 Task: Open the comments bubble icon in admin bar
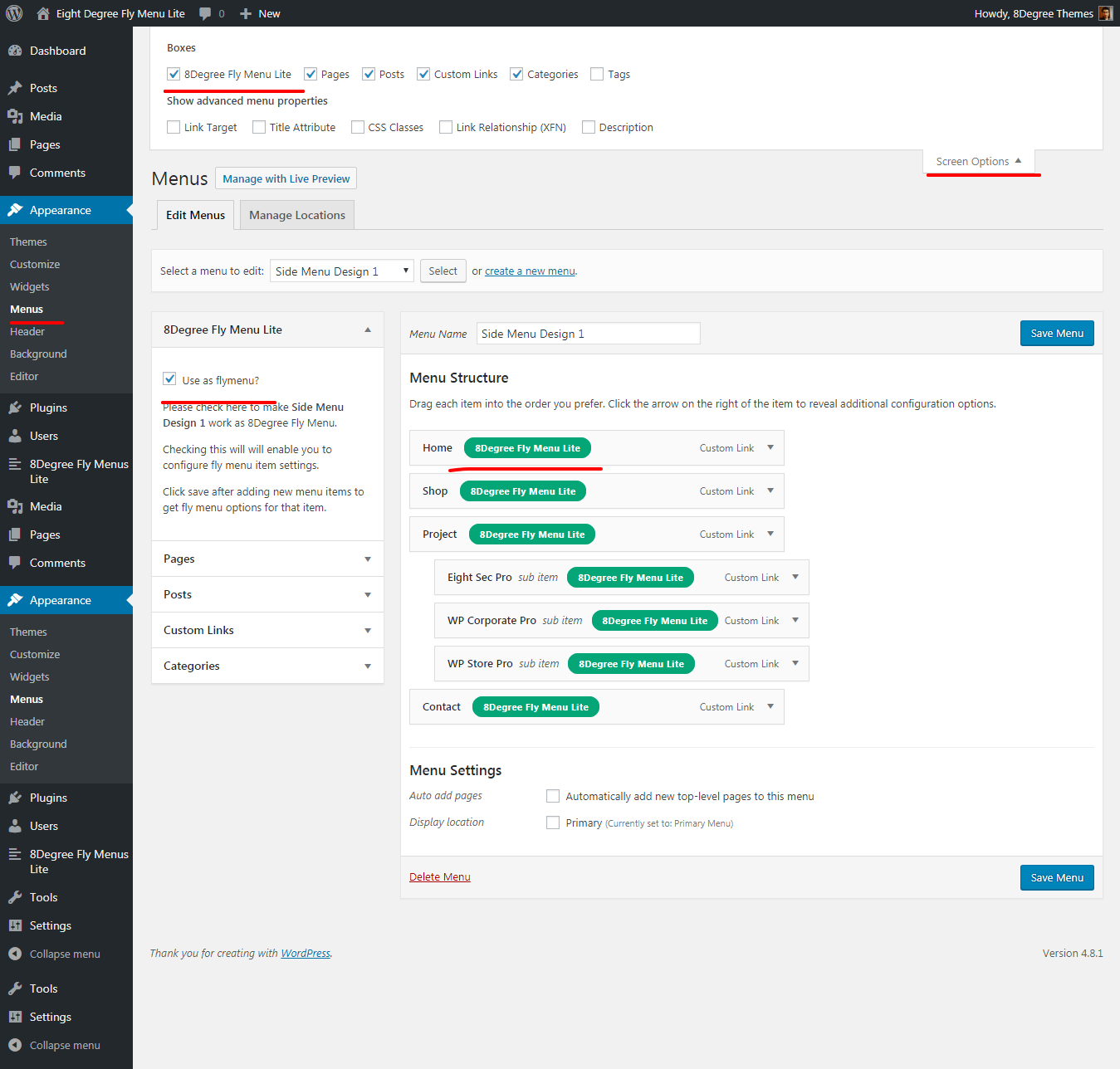[205, 13]
